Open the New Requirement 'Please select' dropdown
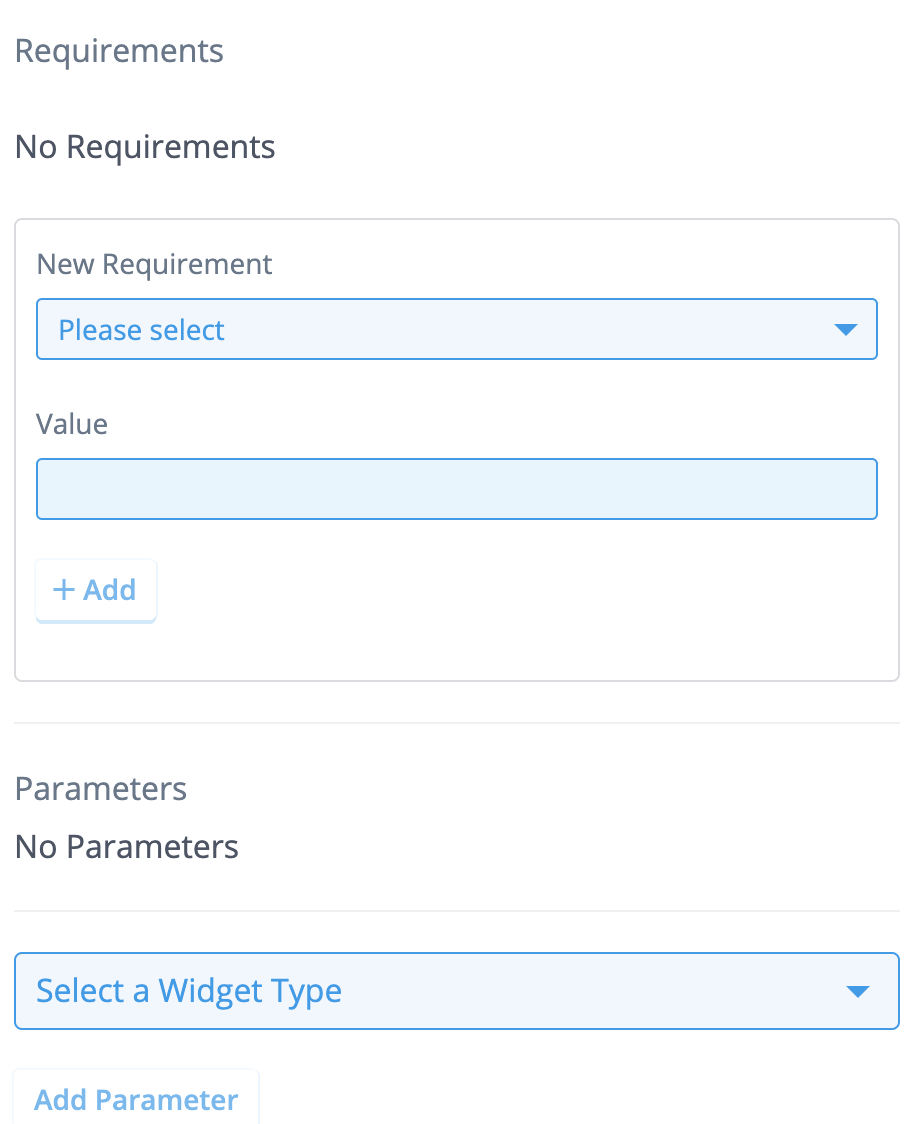 456,329
